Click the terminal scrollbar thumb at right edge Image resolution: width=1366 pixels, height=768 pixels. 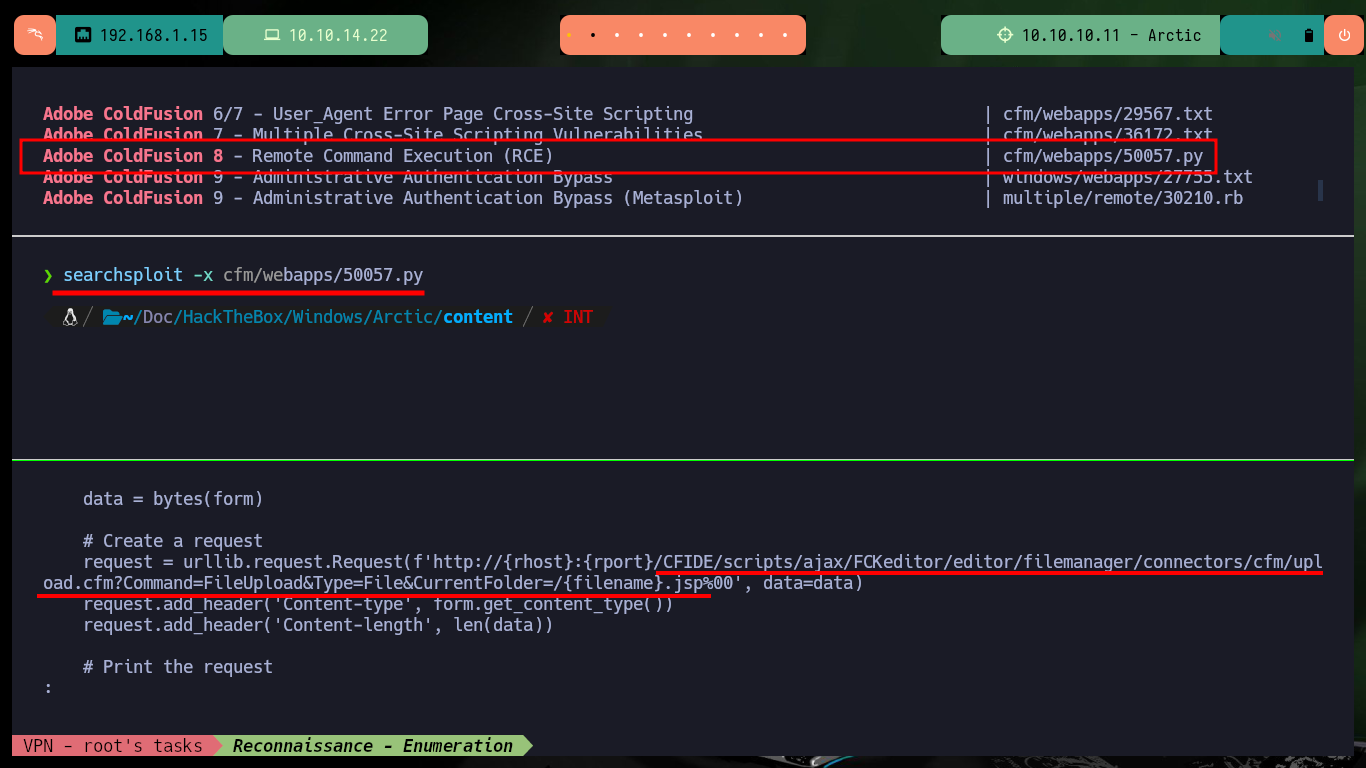[x=1320, y=190]
